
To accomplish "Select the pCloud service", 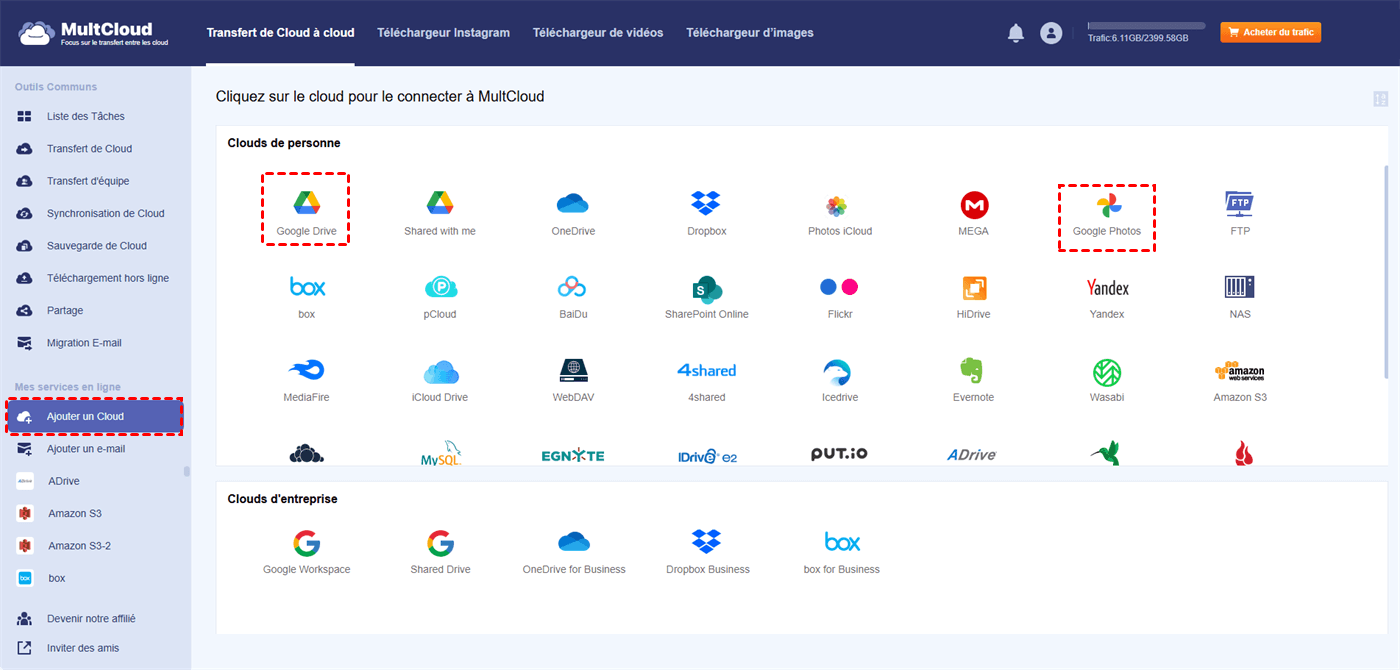I will pos(440,288).
